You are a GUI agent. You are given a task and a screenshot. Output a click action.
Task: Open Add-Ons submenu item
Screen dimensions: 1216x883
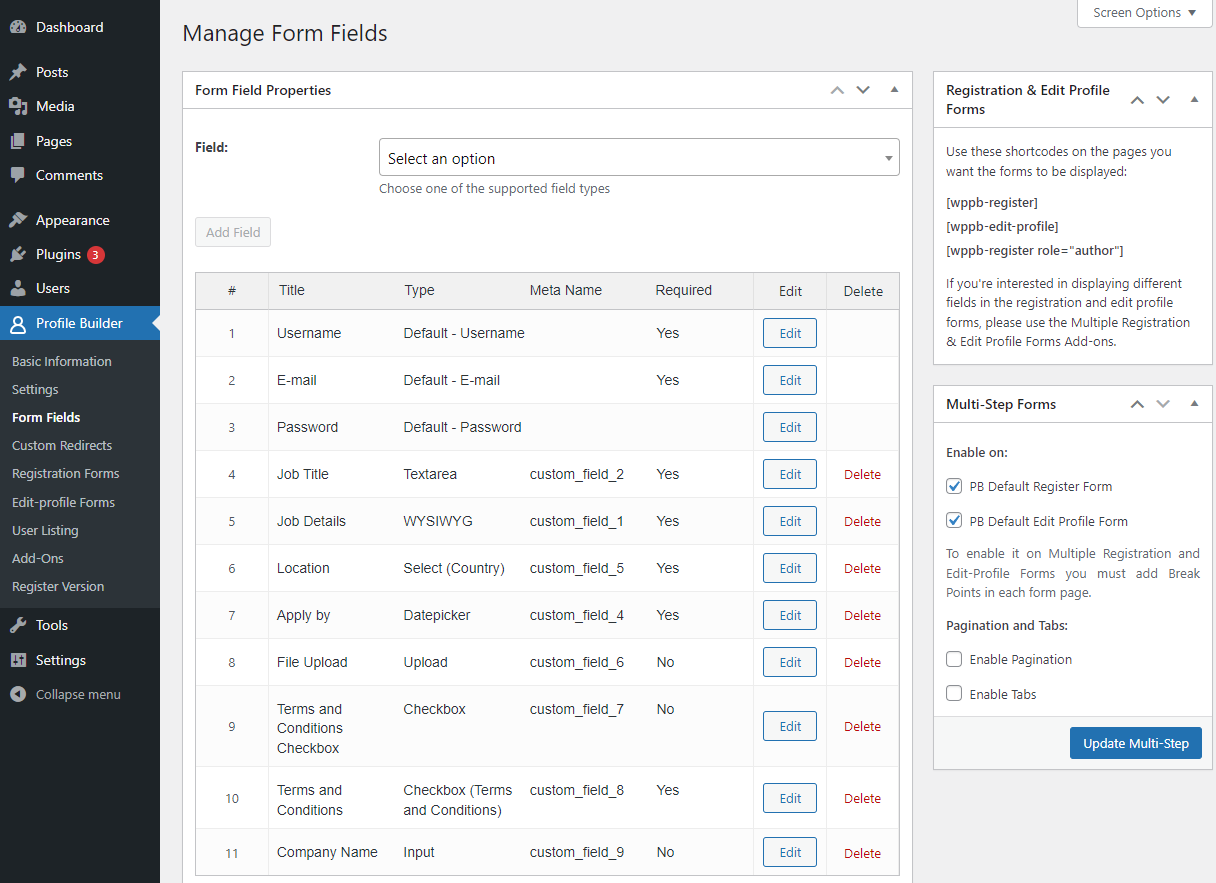[38, 558]
